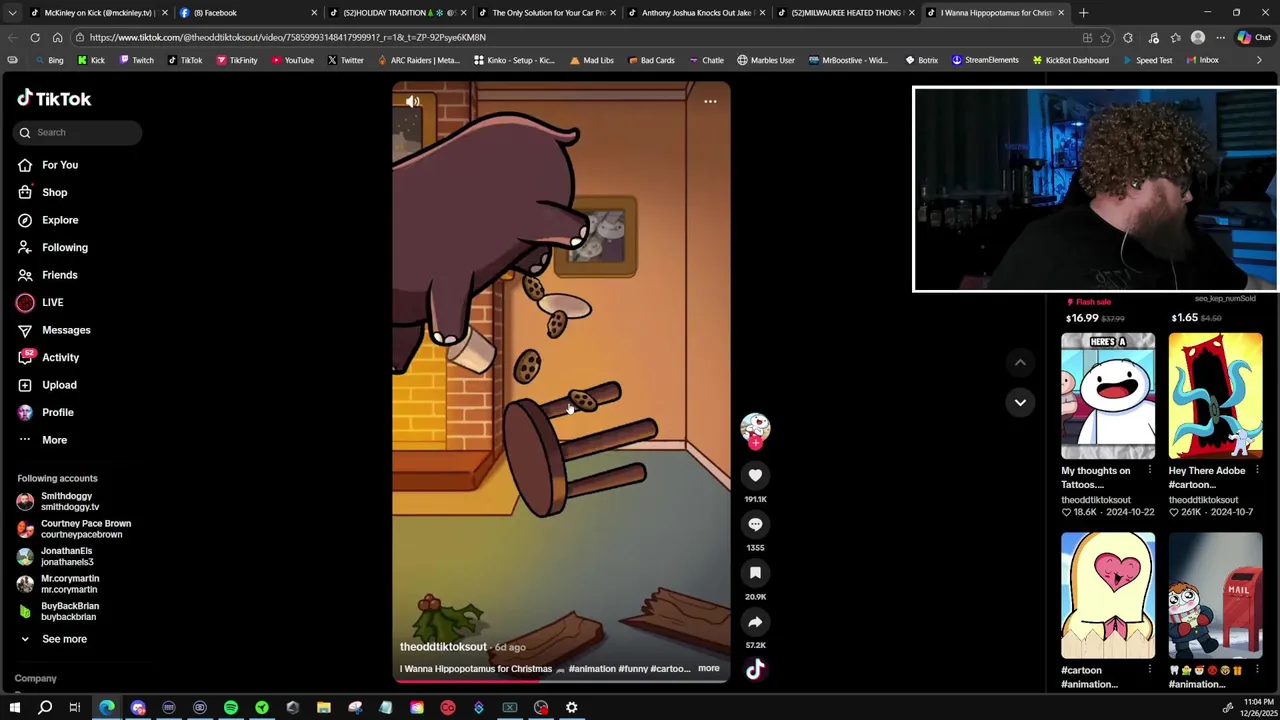This screenshot has width=1280, height=720.
Task: Open the YouTube bookmark
Action: 292,60
